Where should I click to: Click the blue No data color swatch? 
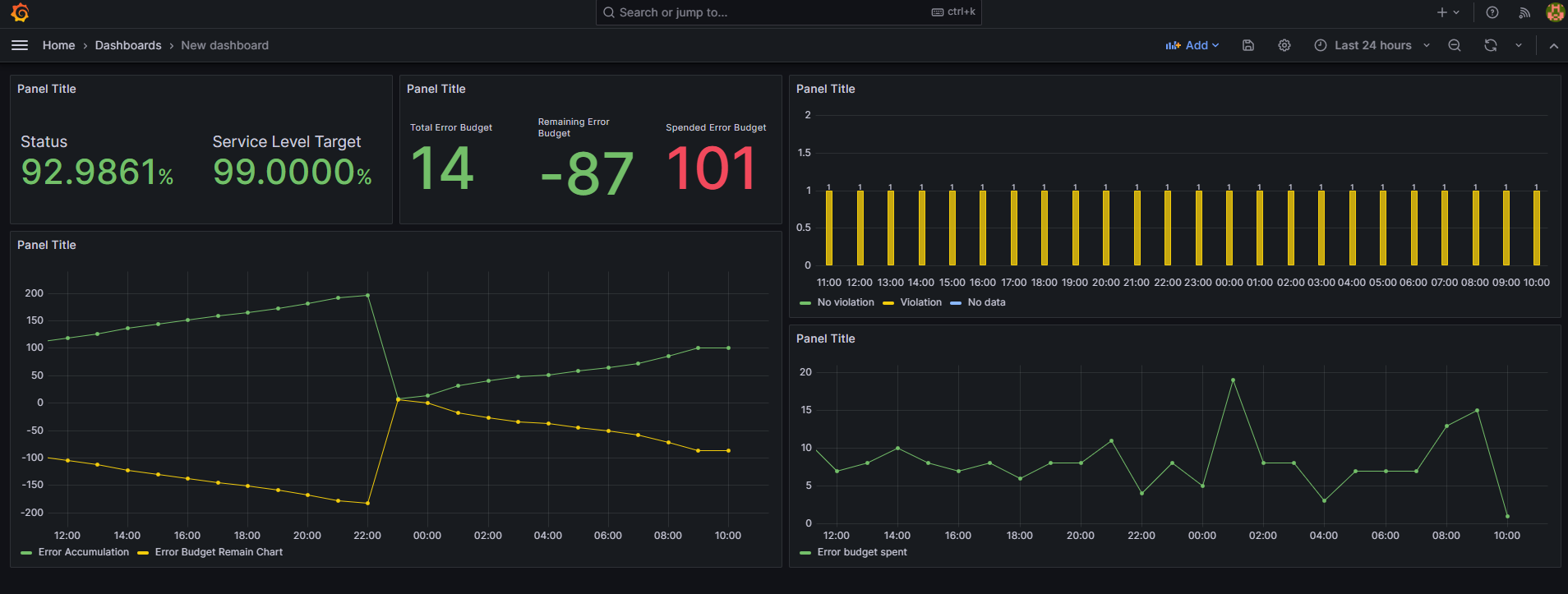point(956,303)
